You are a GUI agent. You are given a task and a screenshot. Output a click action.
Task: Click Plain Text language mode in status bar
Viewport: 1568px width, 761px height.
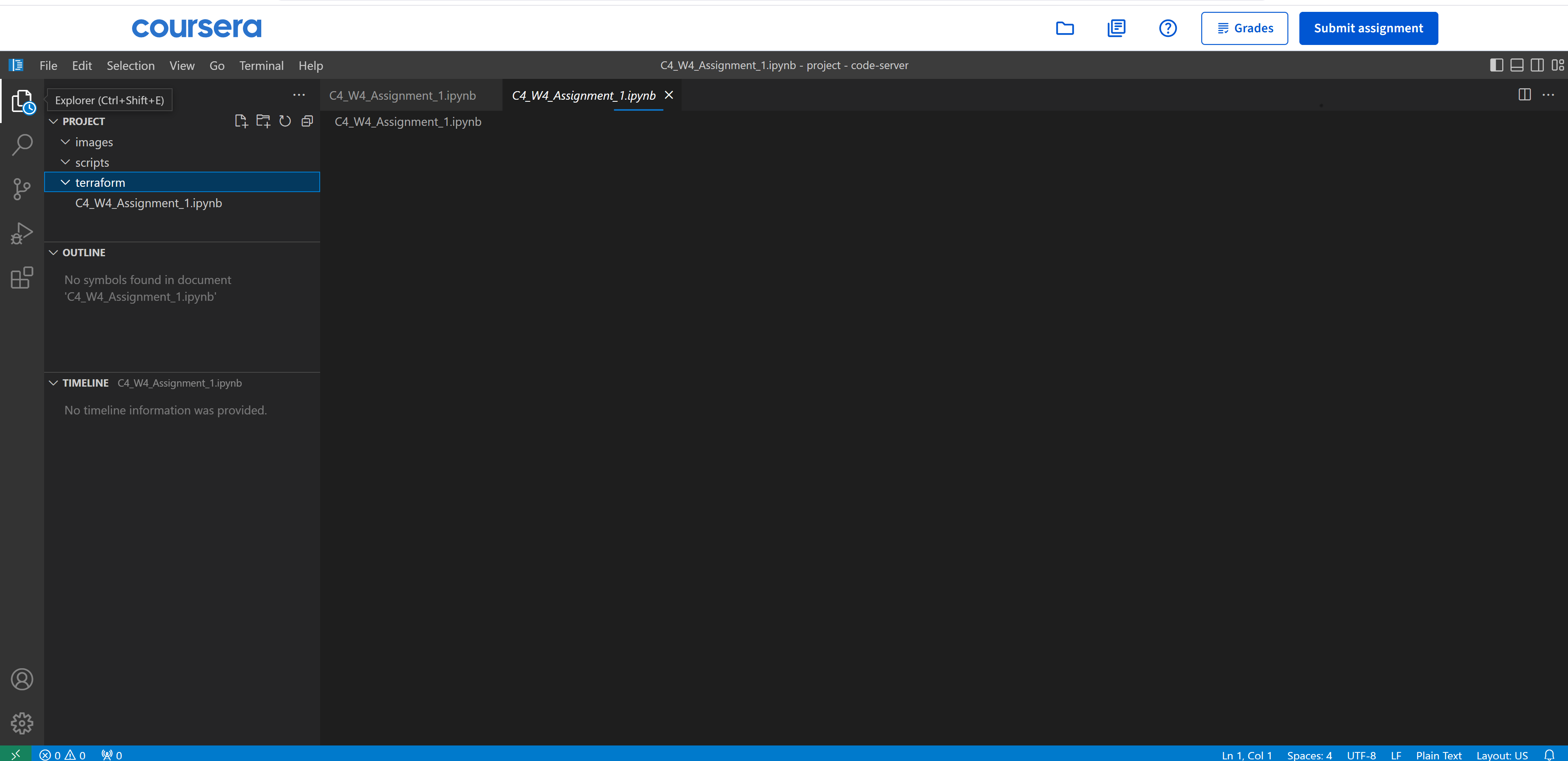coord(1438,754)
